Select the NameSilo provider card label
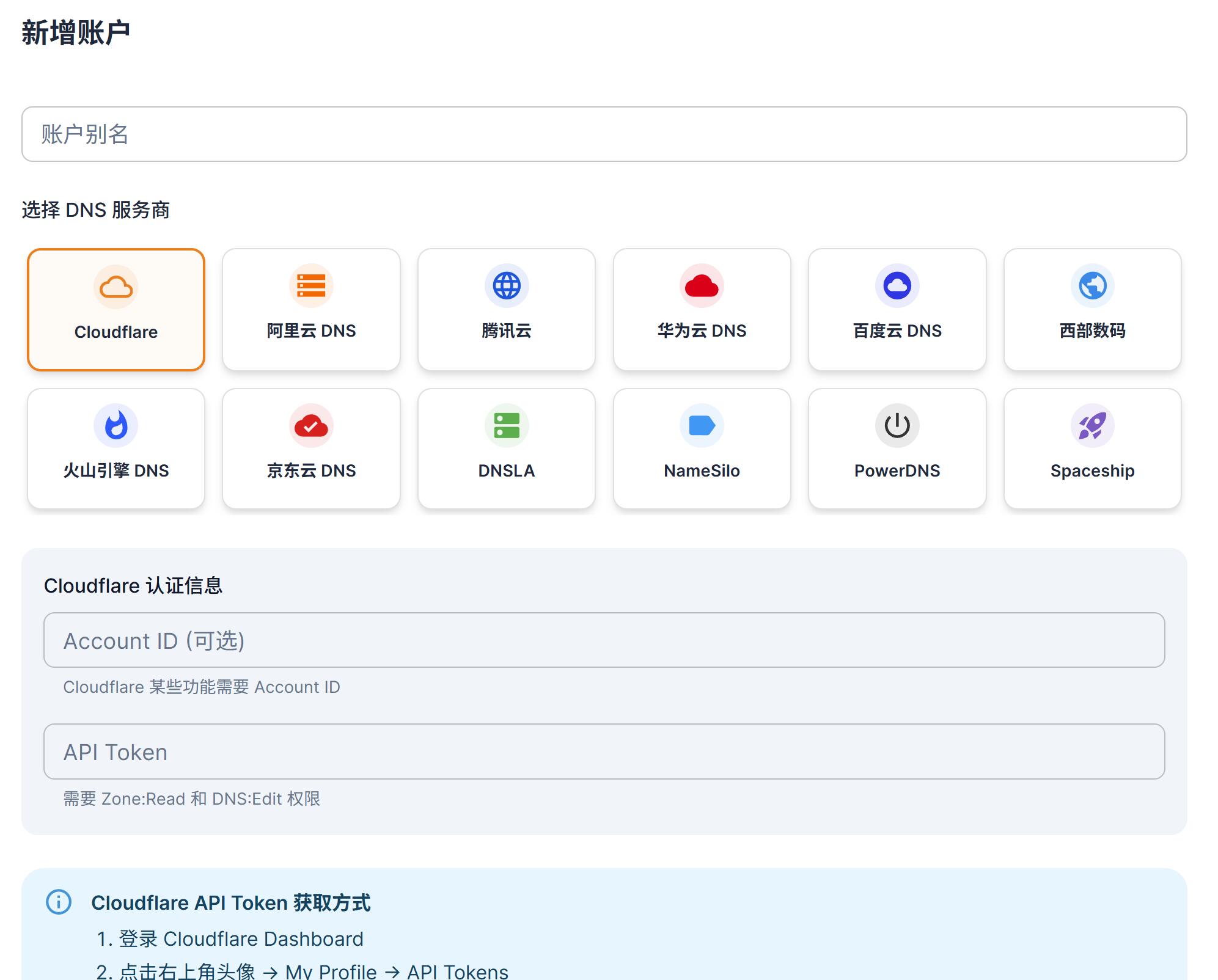Viewport: 1218px width, 980px height. (x=702, y=470)
